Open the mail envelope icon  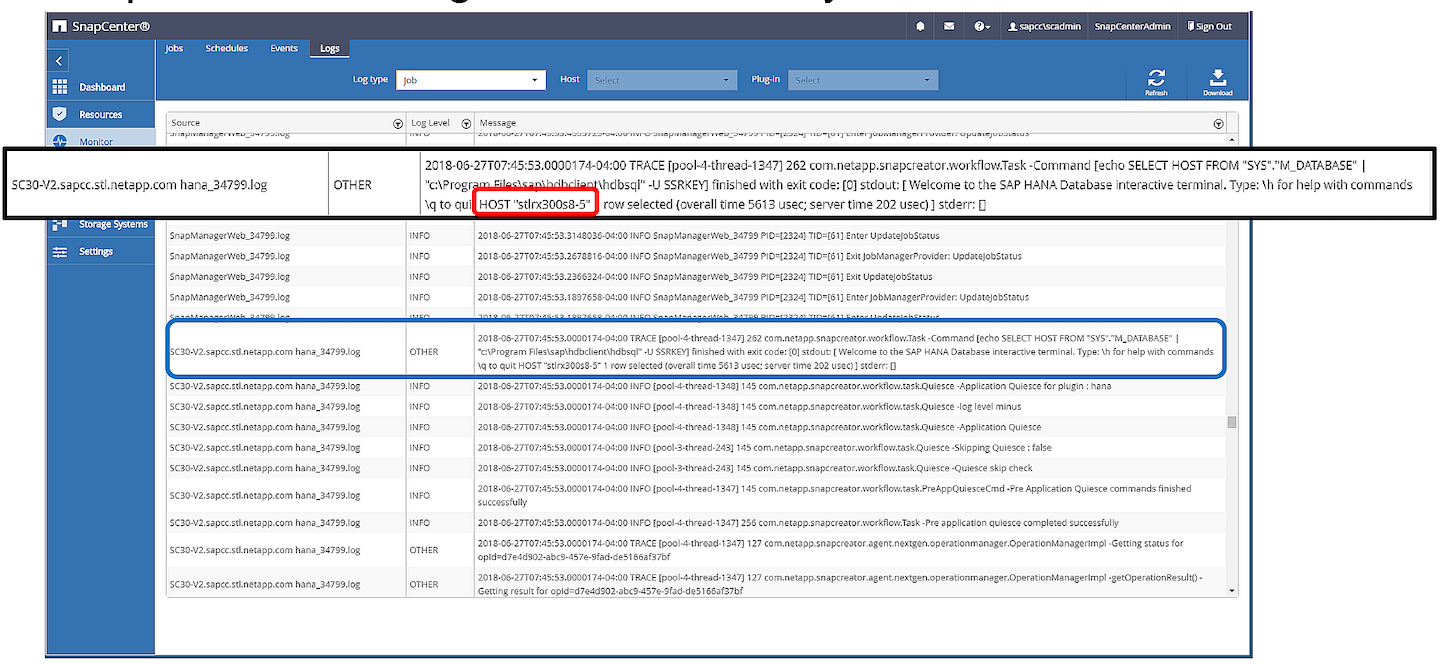pyautogui.click(x=949, y=27)
